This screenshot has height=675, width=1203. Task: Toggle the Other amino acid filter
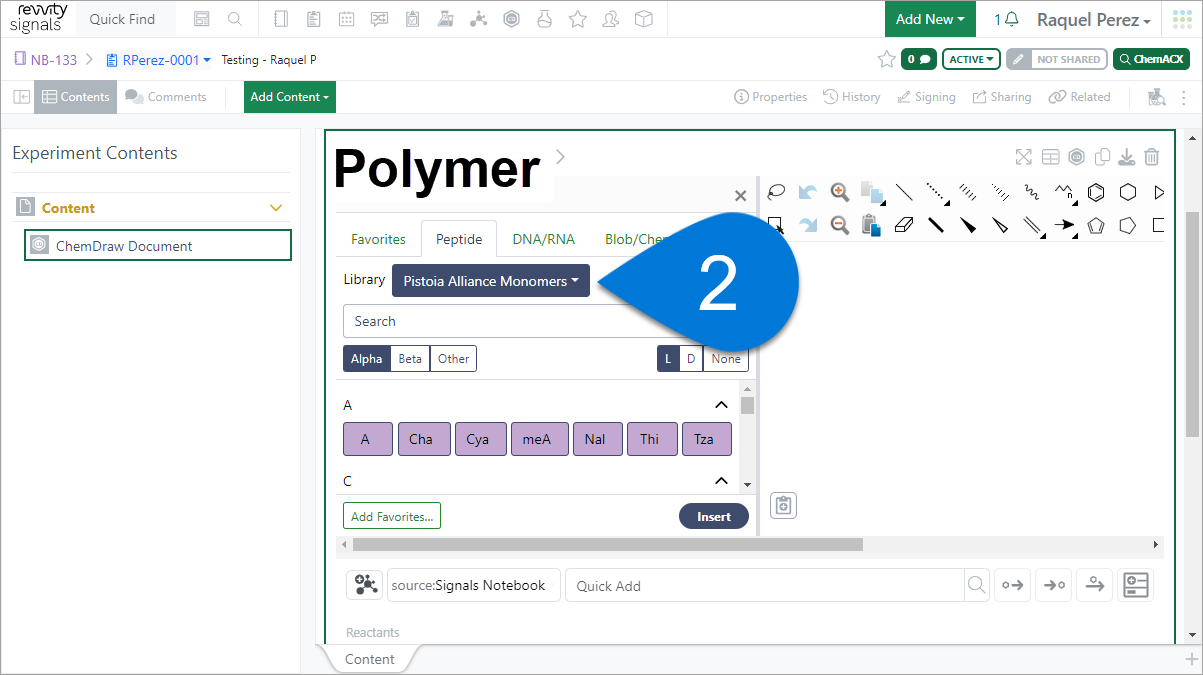453,359
